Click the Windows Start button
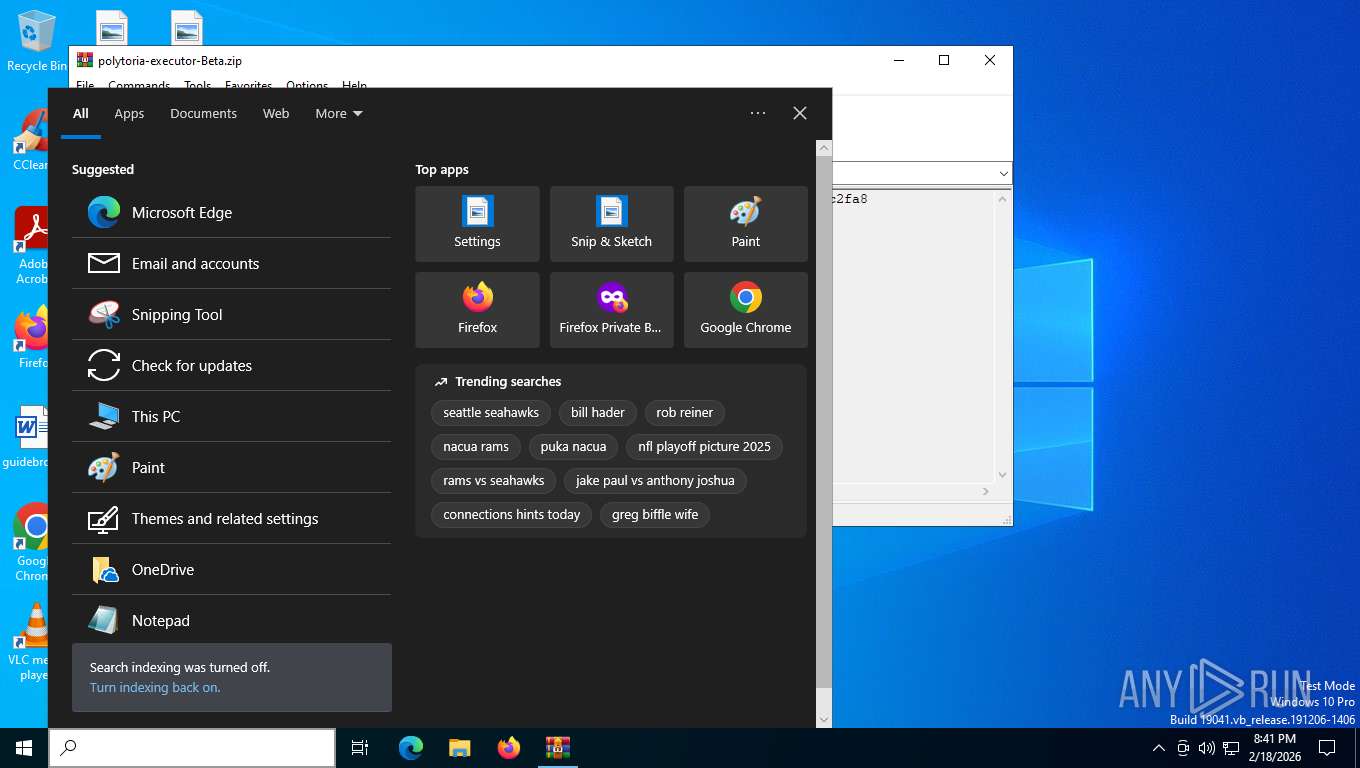 [x=24, y=748]
